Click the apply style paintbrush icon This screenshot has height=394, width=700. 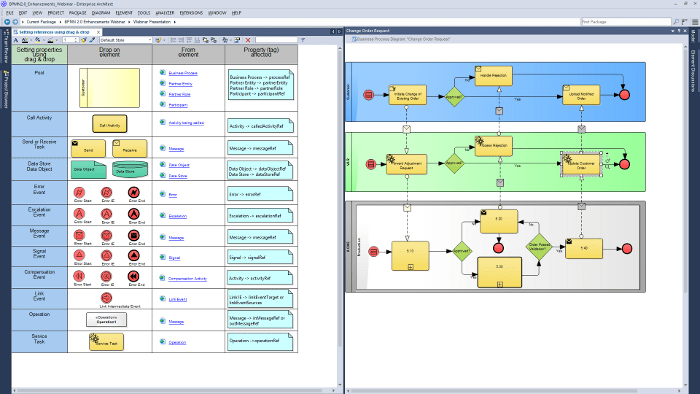click(x=83, y=40)
